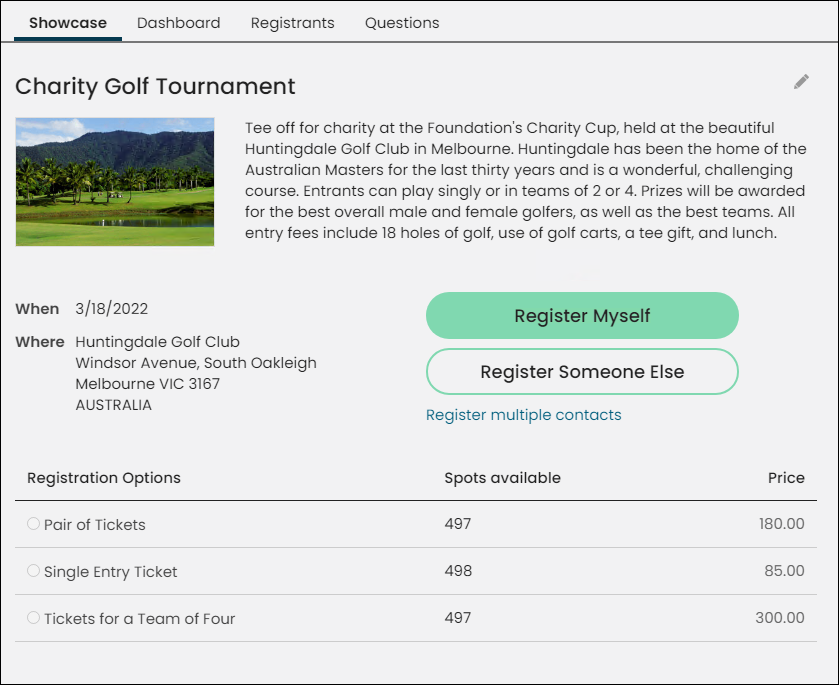The image size is (839, 685).
Task: Go to the Questions tab
Action: pyautogui.click(x=402, y=23)
